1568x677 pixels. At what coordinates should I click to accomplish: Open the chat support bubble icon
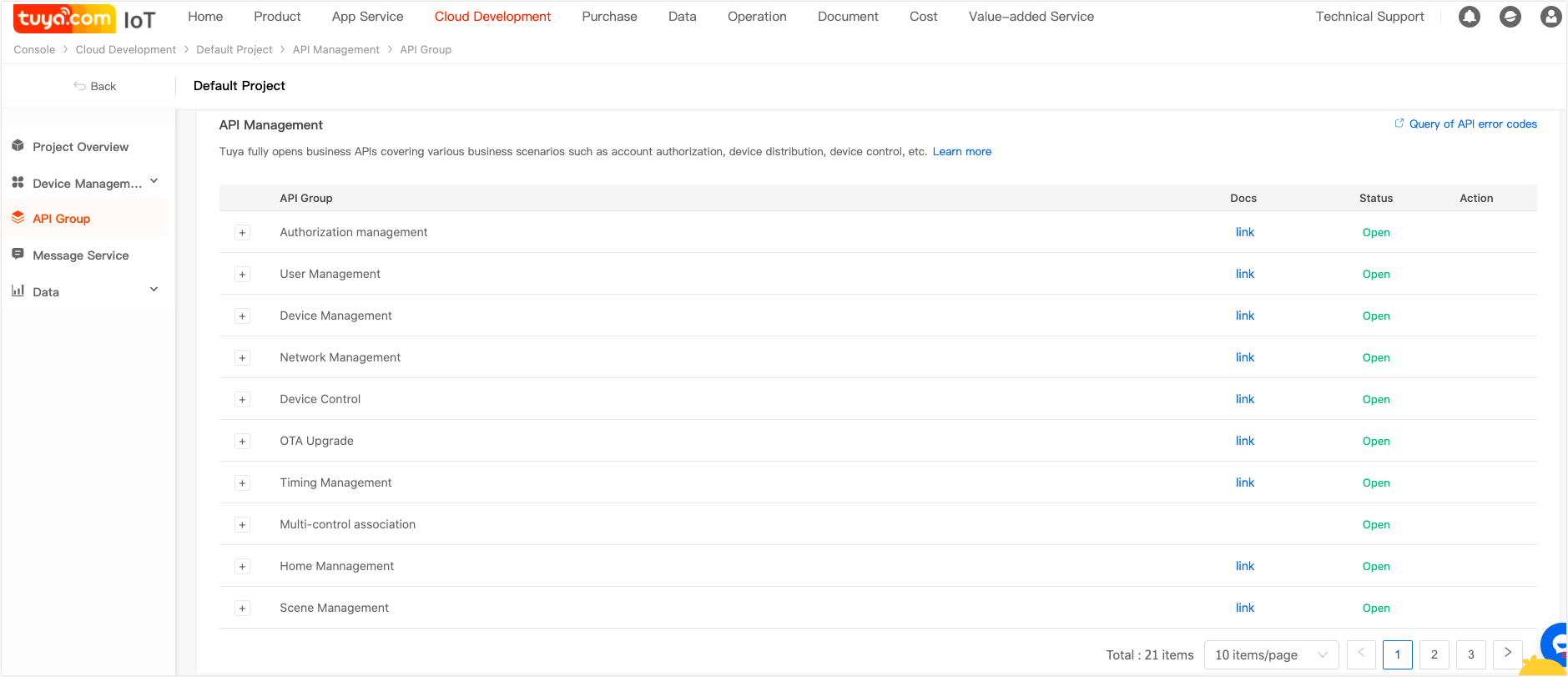click(x=1555, y=643)
